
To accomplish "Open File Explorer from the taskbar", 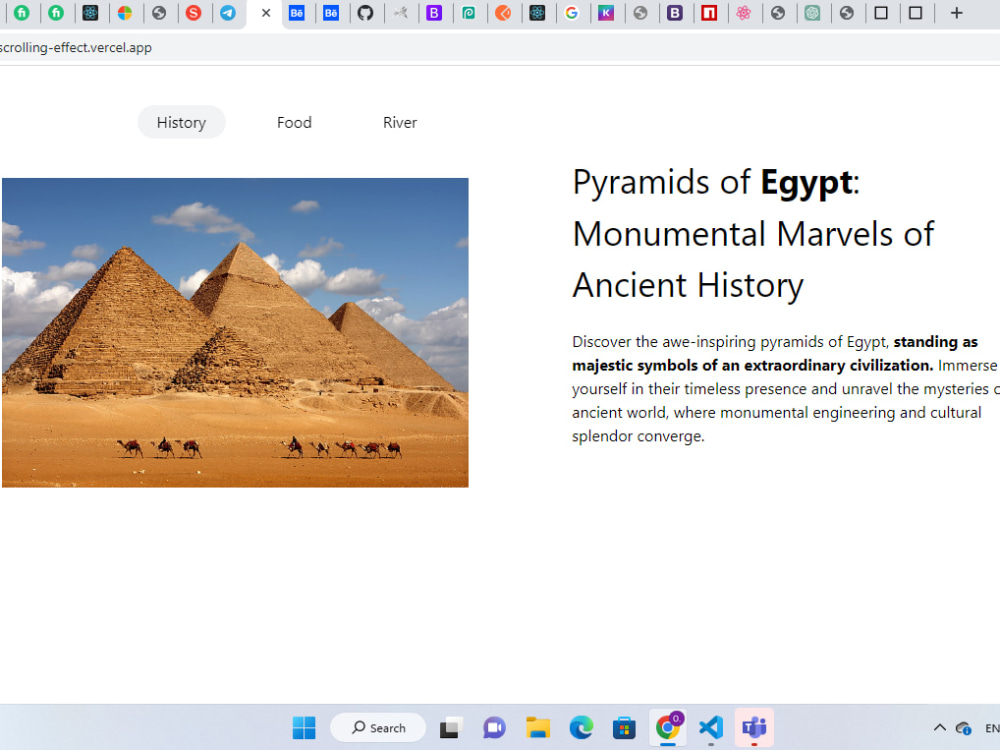I will pyautogui.click(x=538, y=728).
